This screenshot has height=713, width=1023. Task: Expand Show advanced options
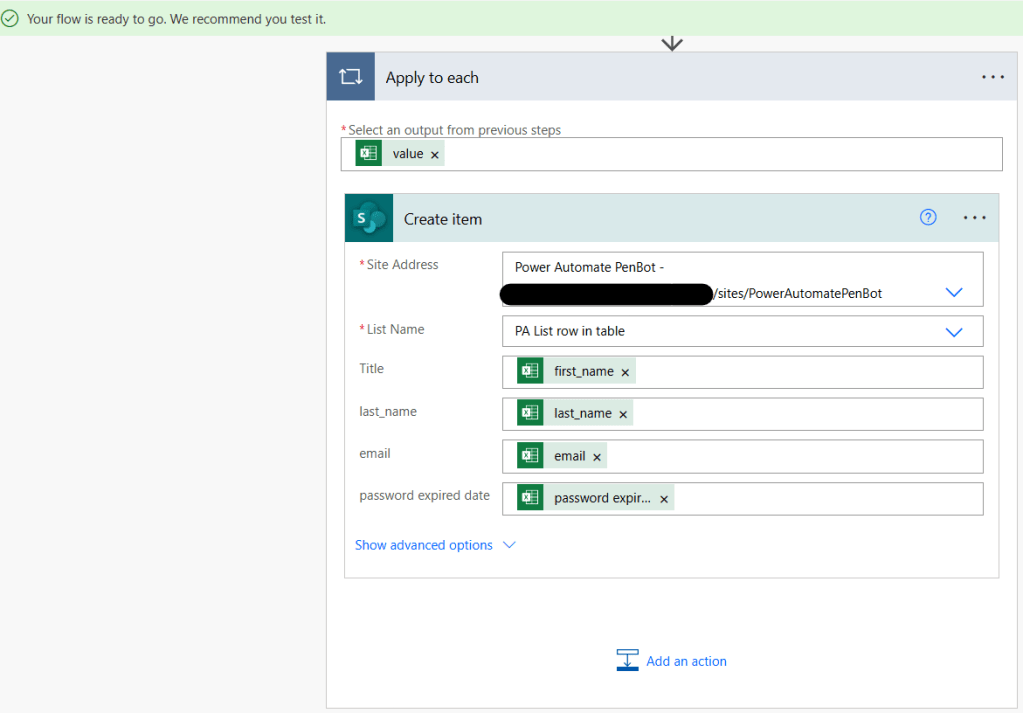coord(435,545)
